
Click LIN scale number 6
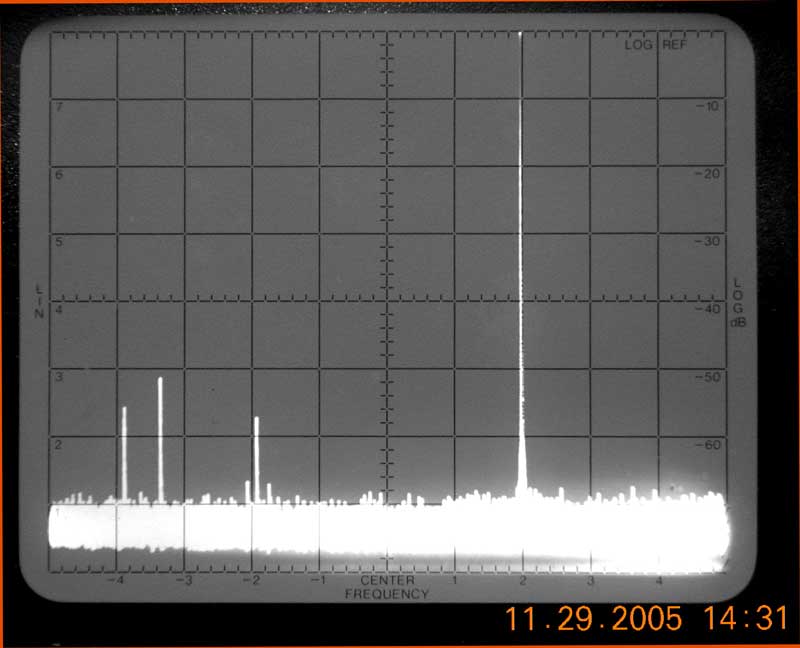[59, 175]
